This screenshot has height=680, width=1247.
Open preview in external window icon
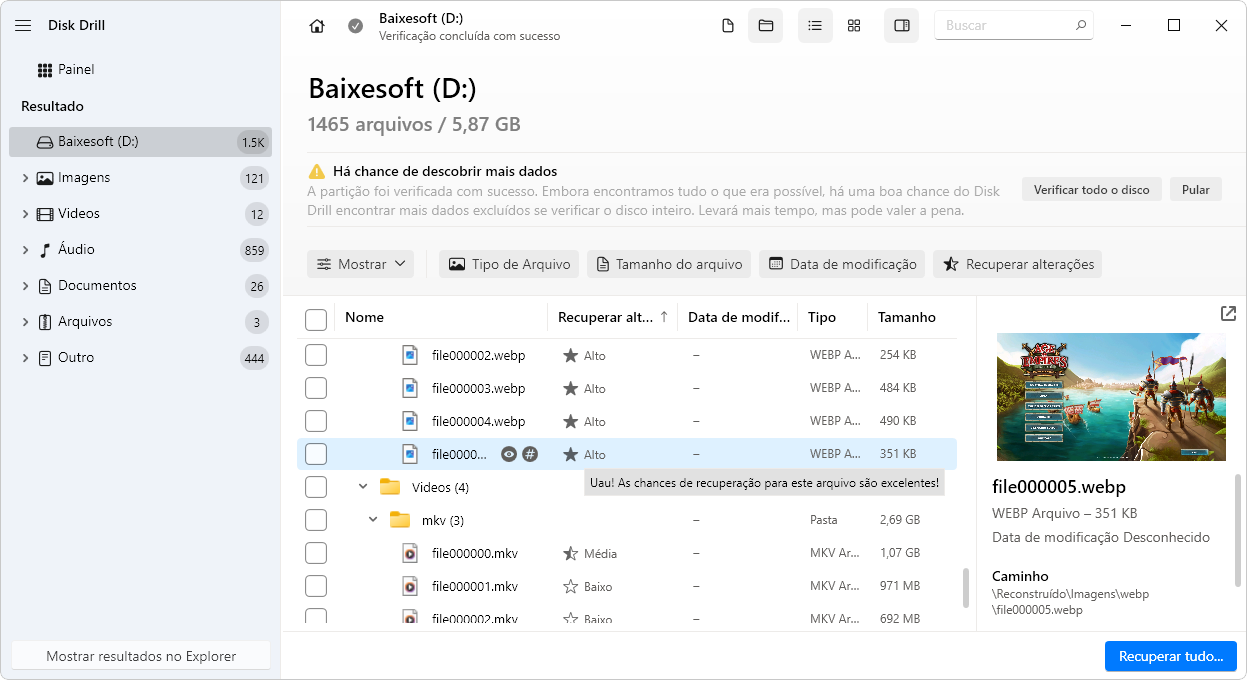[1228, 314]
